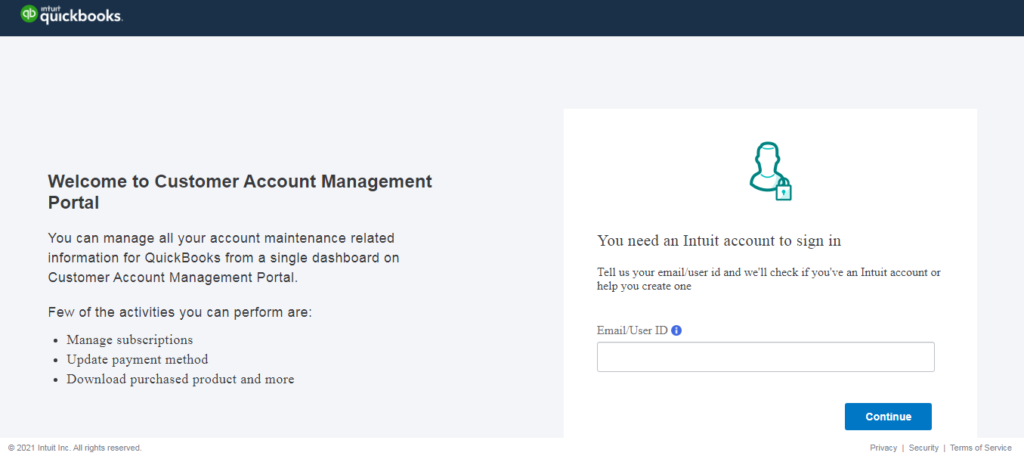Open the Terms of Service link
1024x465 pixels.
[981, 448]
